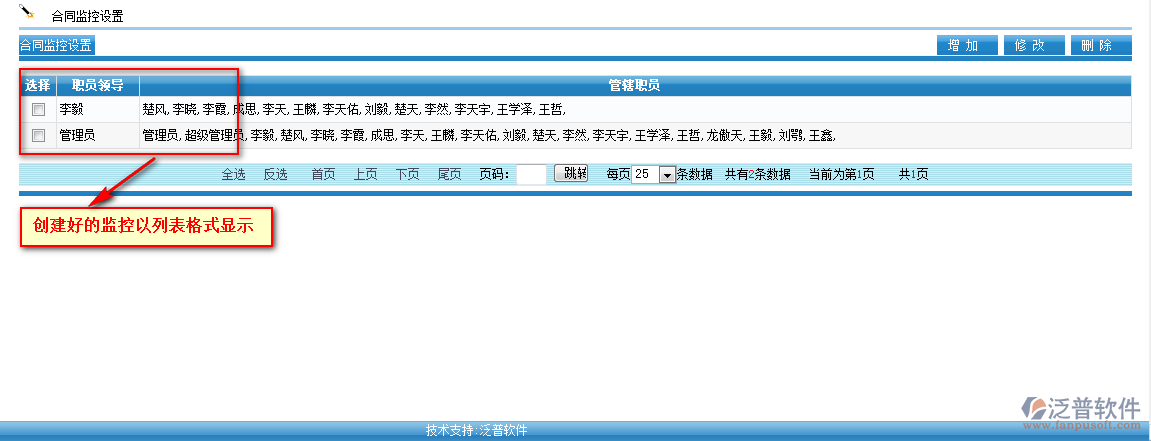The image size is (1151, 441).
Task: Click the 当前为第1页 current page text
Action: click(842, 175)
